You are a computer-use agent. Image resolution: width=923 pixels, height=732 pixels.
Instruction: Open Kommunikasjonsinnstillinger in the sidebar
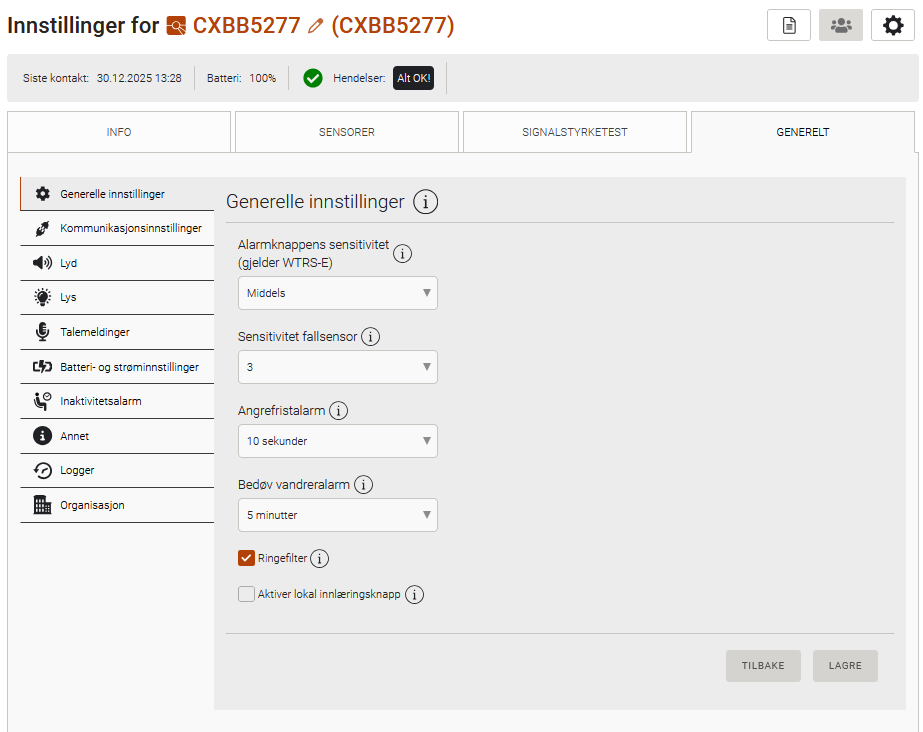point(117,229)
